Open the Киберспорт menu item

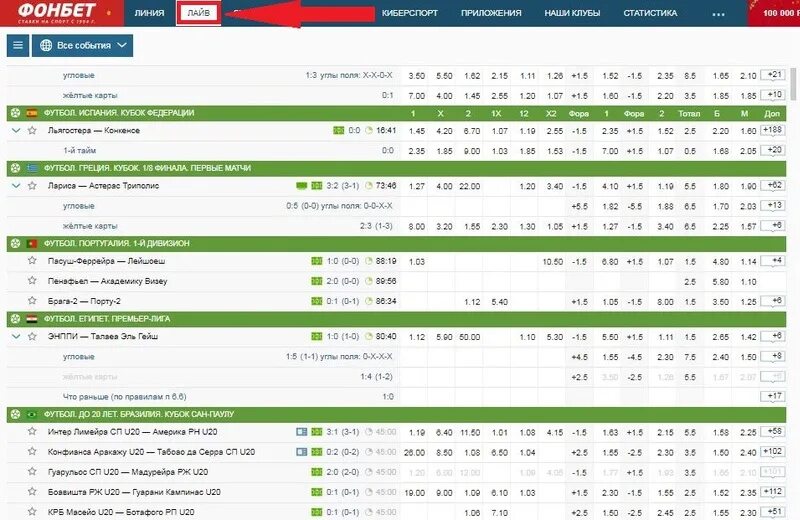pyautogui.click(x=410, y=13)
